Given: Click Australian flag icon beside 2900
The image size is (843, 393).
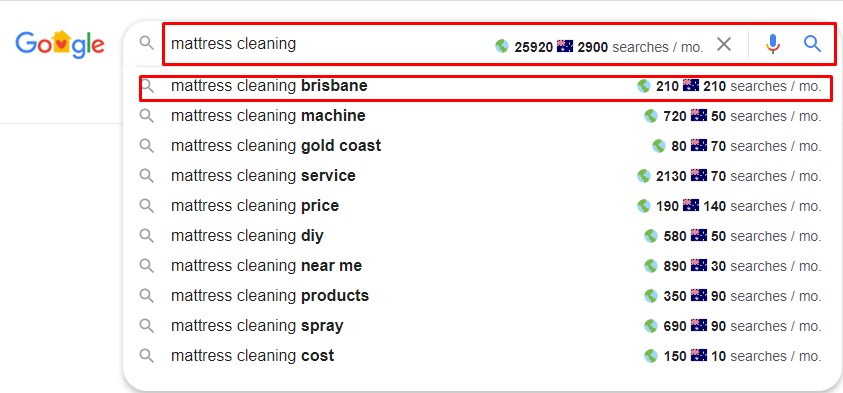Looking at the screenshot, I should pyautogui.click(x=565, y=46).
